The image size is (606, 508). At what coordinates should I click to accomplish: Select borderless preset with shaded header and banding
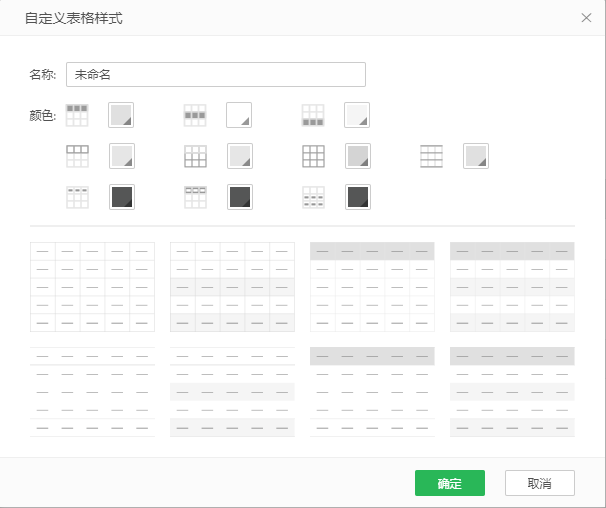(x=512, y=392)
